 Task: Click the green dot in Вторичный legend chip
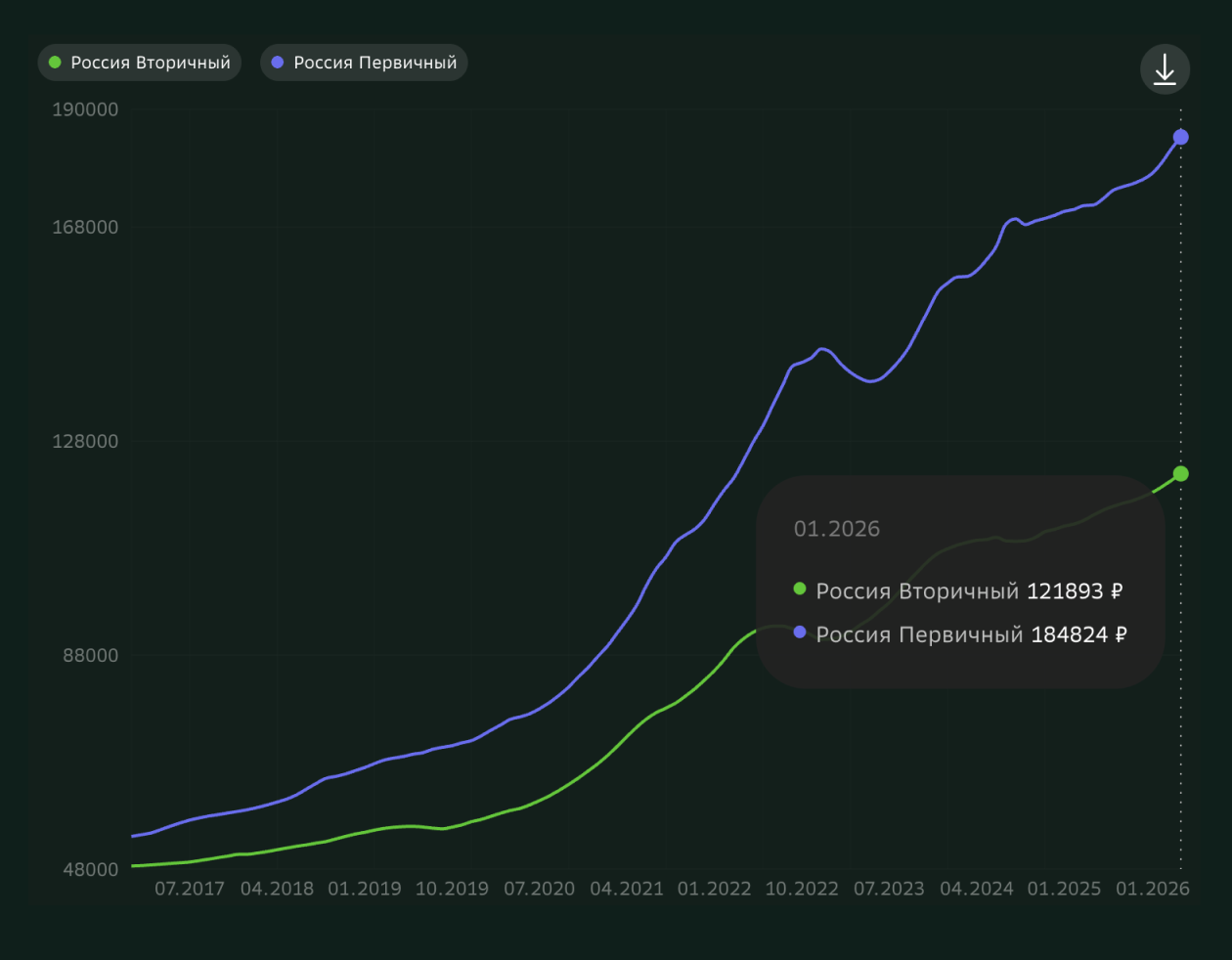55,63
